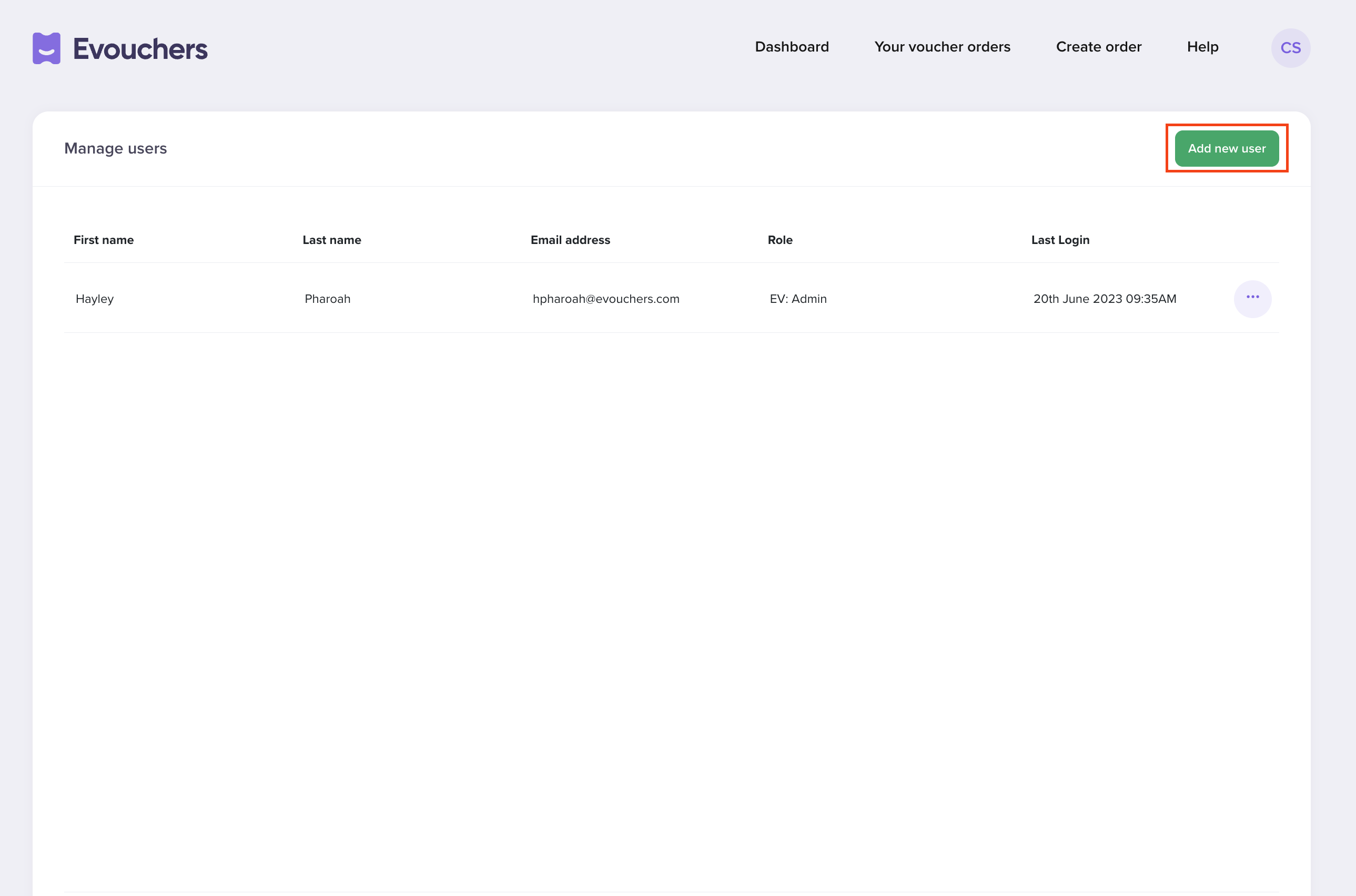1356x896 pixels.
Task: Open the Help section
Action: (x=1202, y=47)
